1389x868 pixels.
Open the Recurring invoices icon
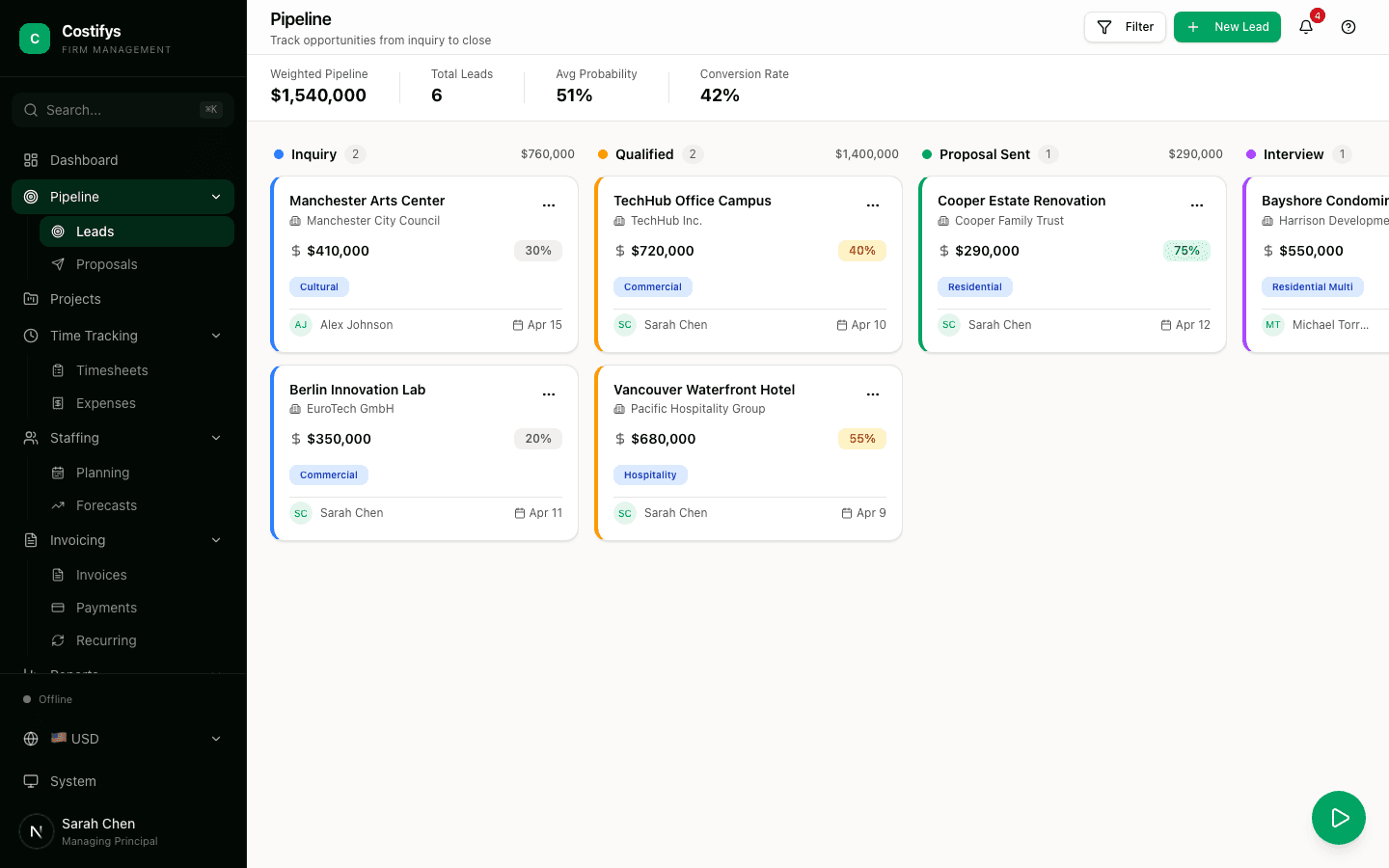[x=60, y=640]
